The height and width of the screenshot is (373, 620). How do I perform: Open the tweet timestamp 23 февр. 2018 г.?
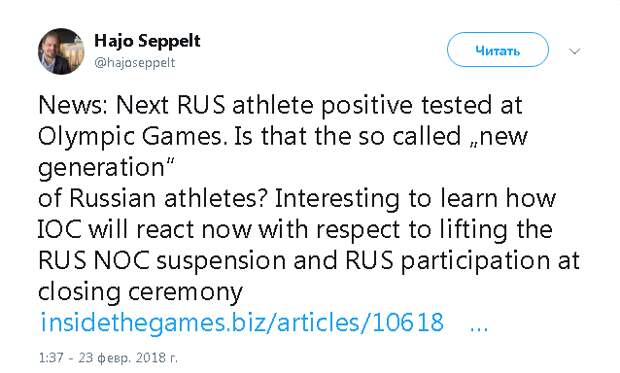pos(128,358)
